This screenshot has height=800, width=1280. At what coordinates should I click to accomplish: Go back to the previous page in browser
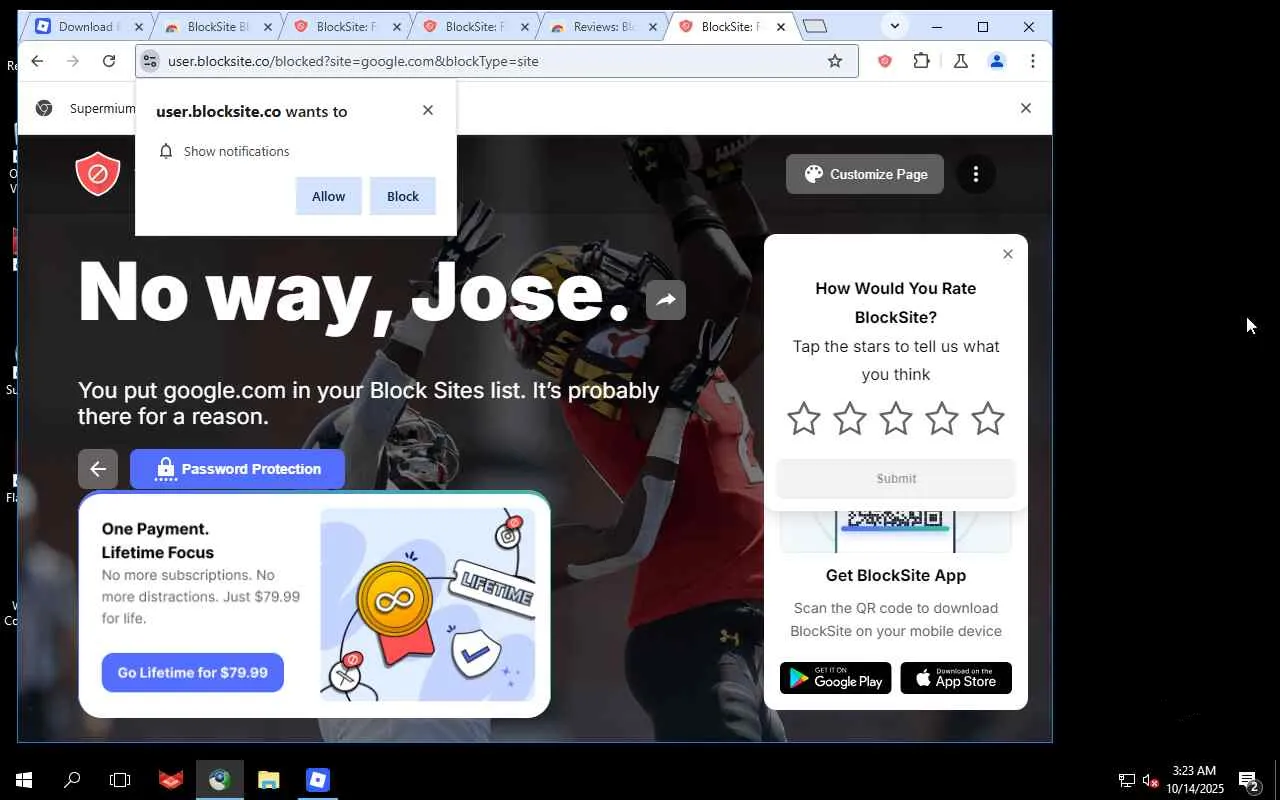coord(37,61)
